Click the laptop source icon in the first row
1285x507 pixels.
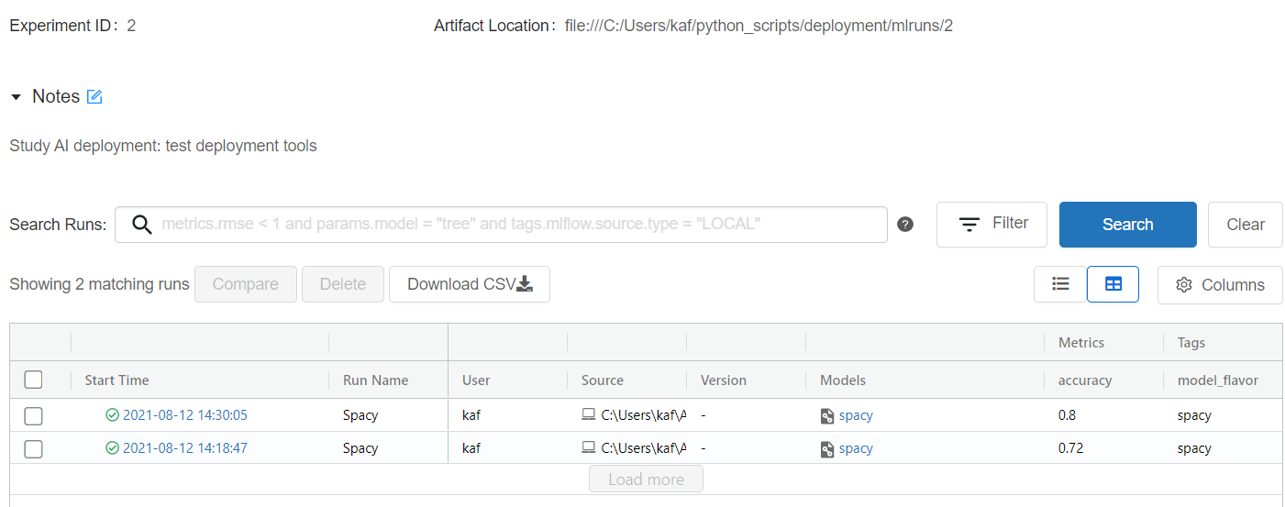tap(588, 415)
